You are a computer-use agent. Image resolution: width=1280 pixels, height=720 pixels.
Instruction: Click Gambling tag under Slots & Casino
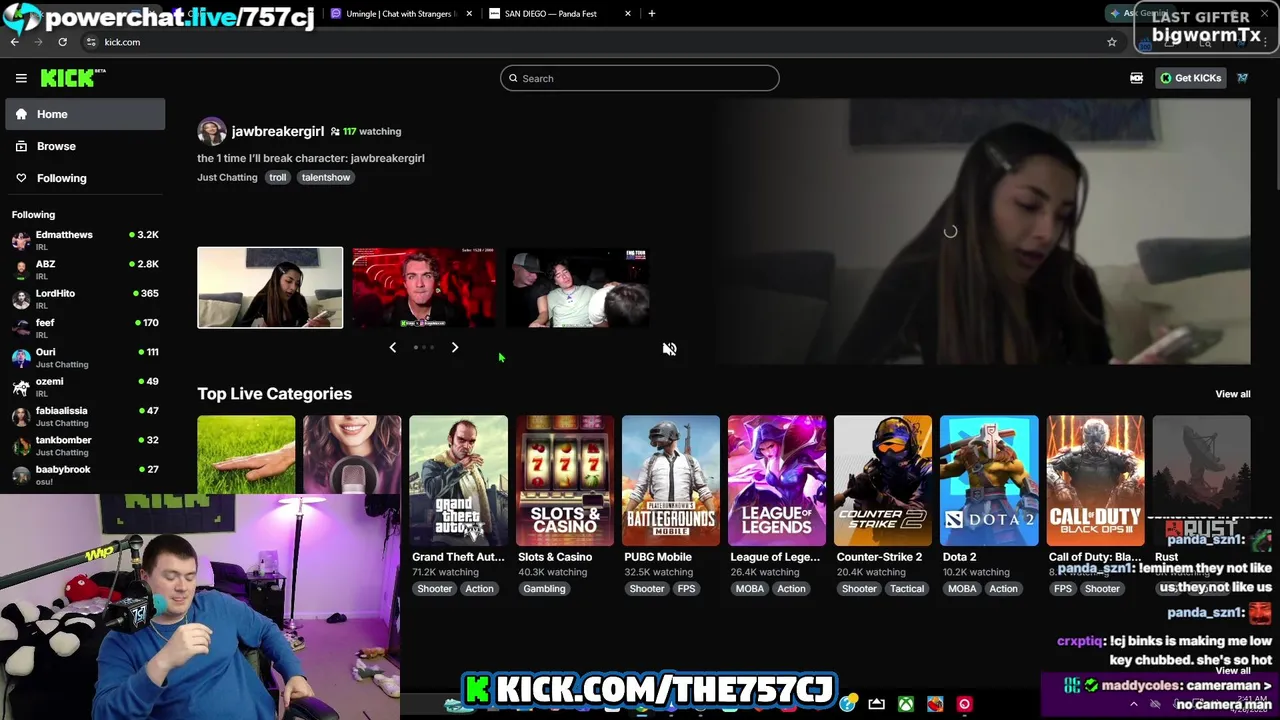click(x=544, y=589)
